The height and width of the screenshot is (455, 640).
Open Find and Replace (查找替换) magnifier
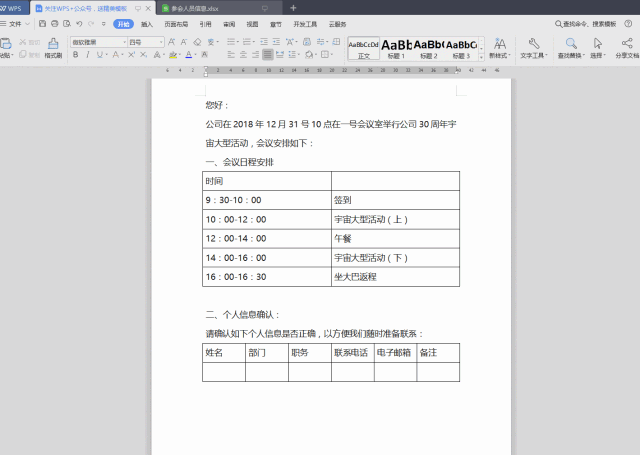pos(571,48)
